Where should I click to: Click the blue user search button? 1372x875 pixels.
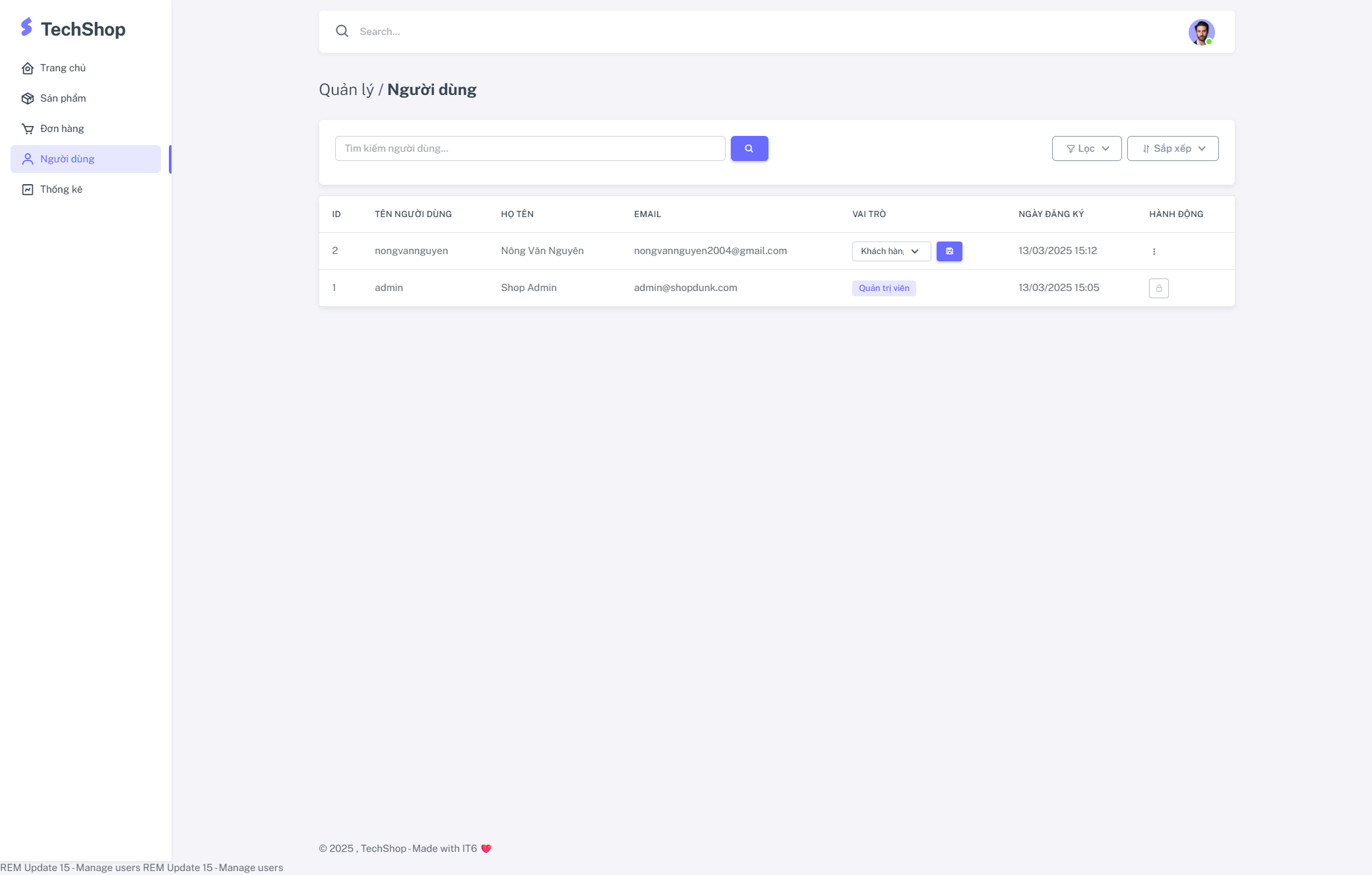click(749, 148)
